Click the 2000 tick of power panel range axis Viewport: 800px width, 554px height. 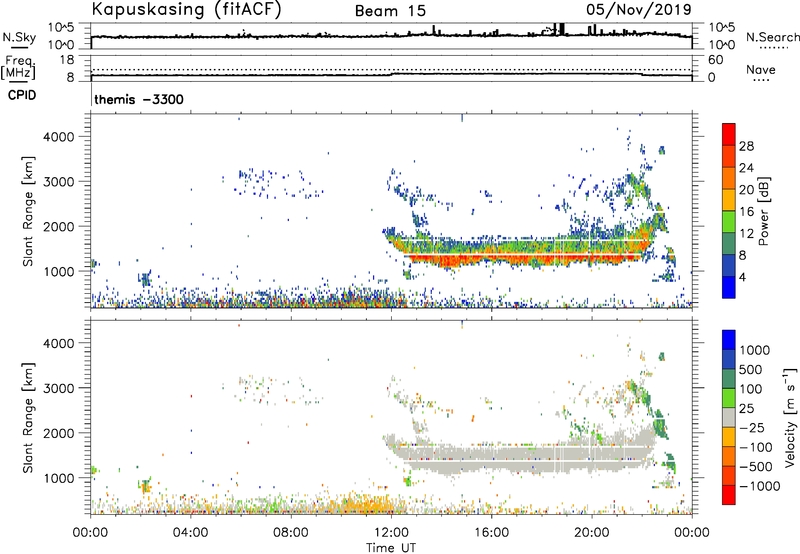(59, 227)
